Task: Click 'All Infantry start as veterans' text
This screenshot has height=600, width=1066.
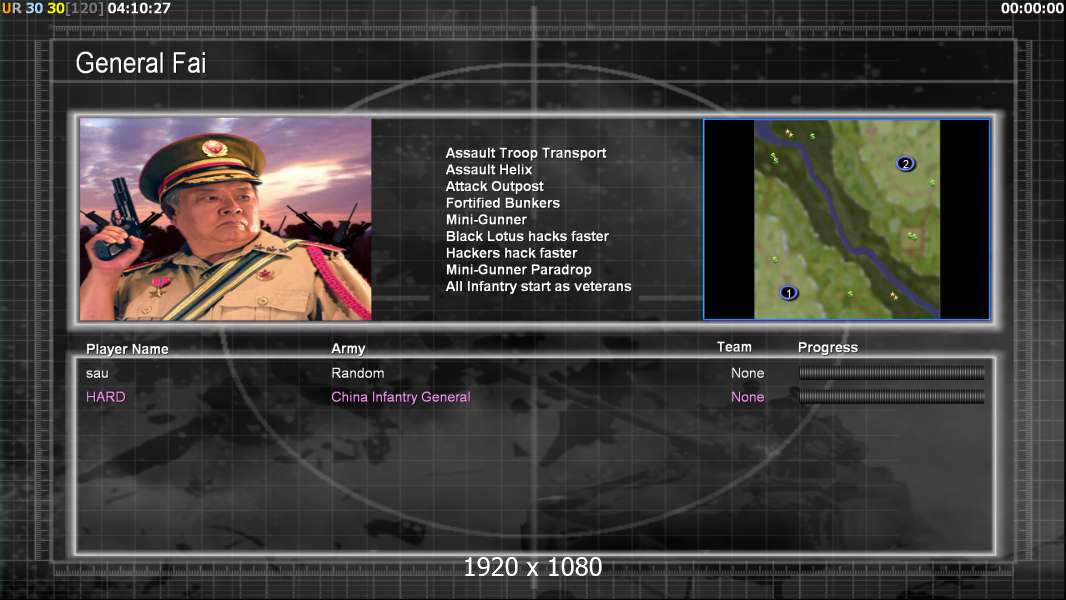Action: pyautogui.click(x=538, y=286)
